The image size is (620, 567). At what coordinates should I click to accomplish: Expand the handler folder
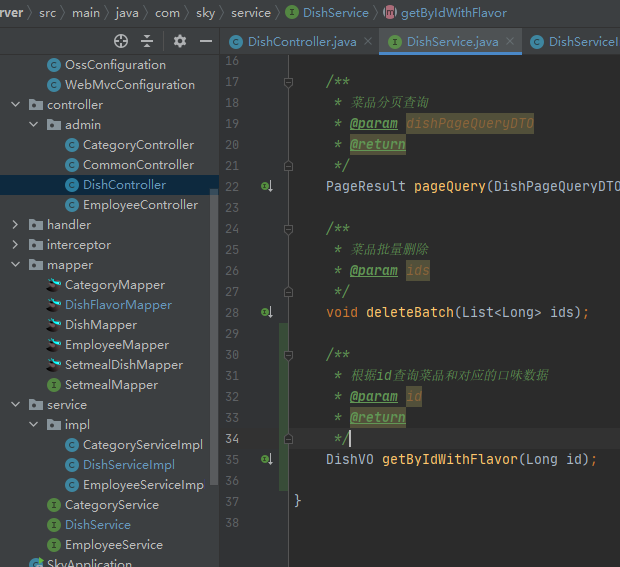click(15, 225)
